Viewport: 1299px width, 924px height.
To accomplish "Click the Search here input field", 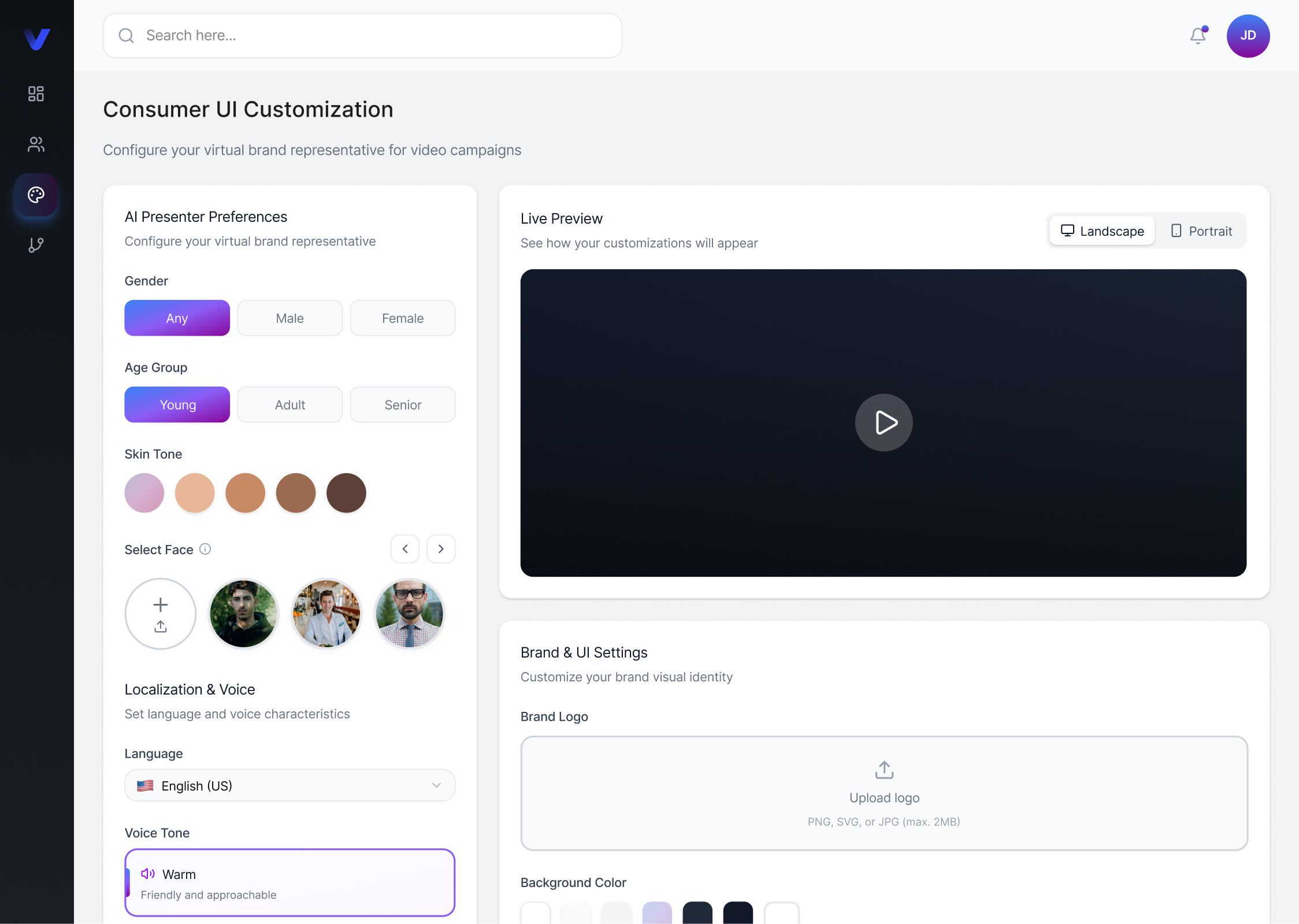I will (362, 36).
